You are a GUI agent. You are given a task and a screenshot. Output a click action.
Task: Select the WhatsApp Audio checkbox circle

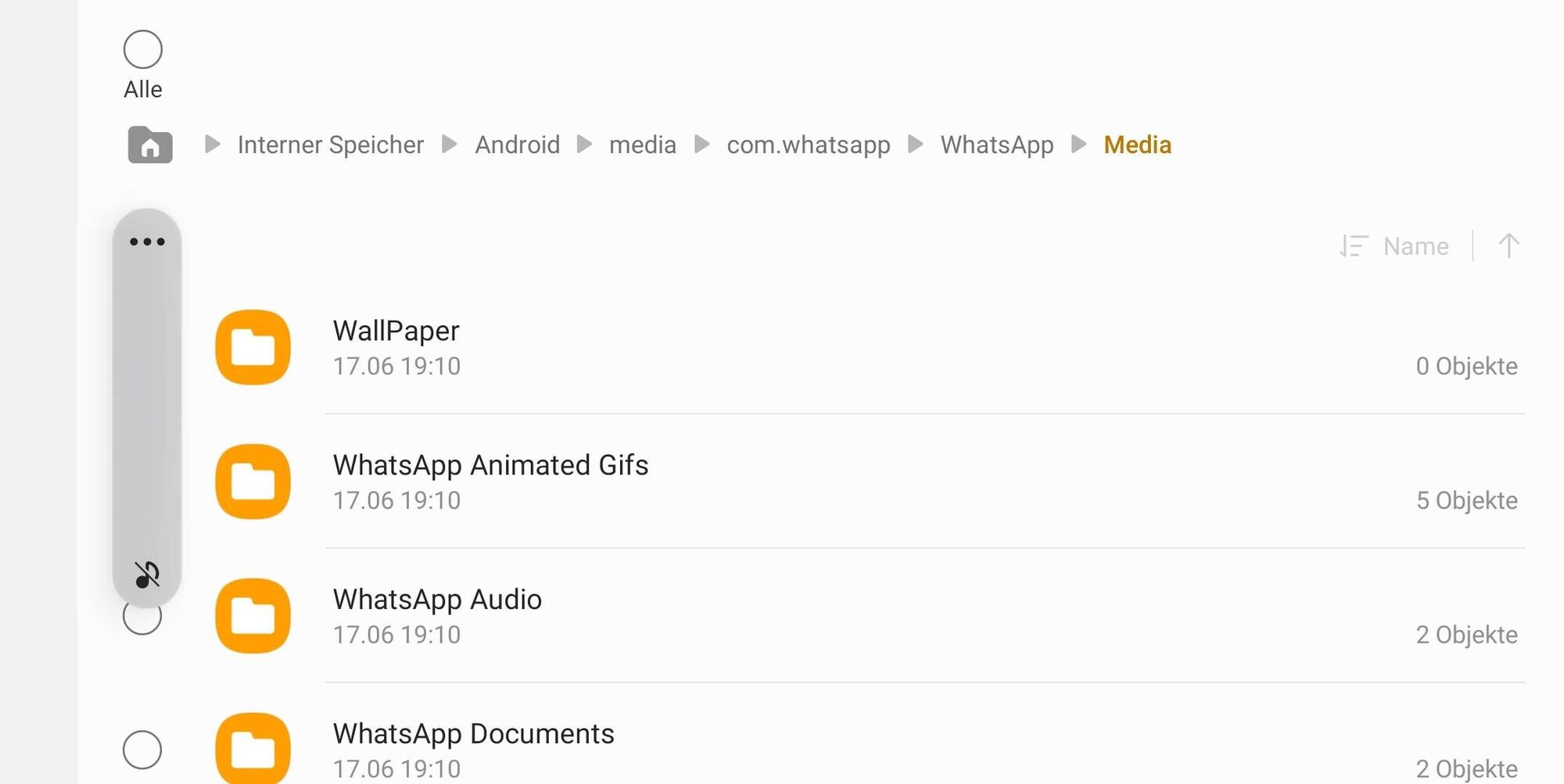tap(142, 618)
